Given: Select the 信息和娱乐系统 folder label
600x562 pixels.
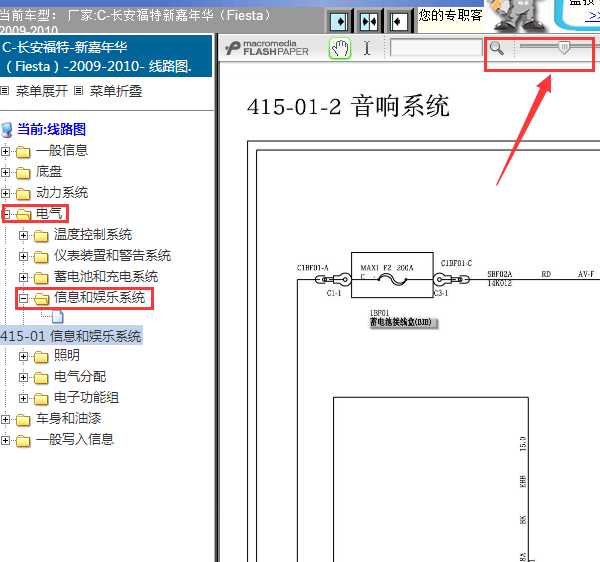Looking at the screenshot, I should point(99,297).
